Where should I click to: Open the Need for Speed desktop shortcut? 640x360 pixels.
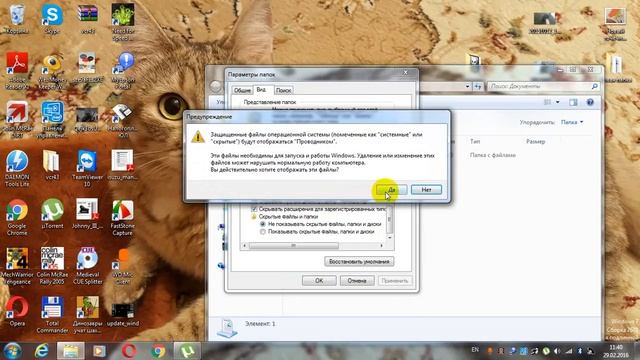point(123,22)
